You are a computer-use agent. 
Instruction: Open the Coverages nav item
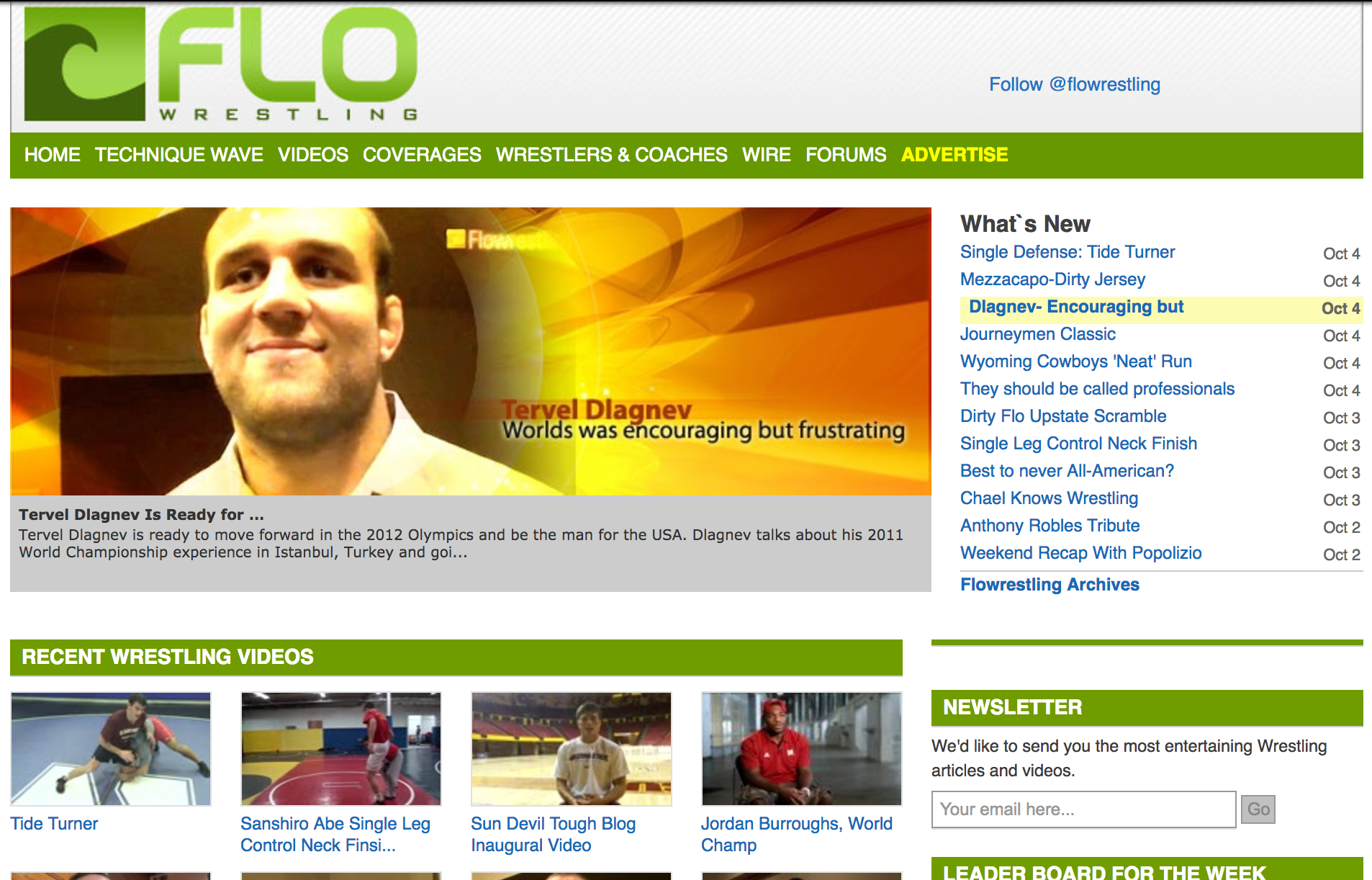point(422,155)
